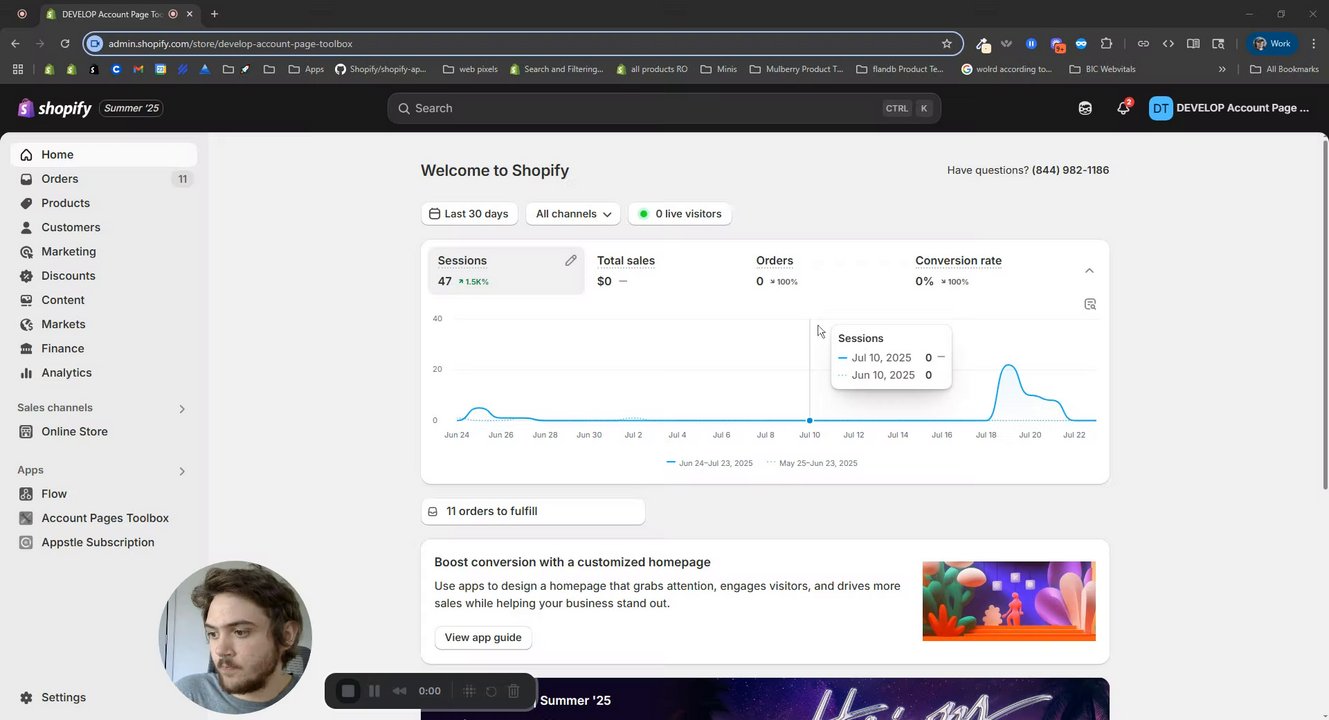1329x720 pixels.
Task: Open the All Bookmarks folder
Action: coord(1284,69)
